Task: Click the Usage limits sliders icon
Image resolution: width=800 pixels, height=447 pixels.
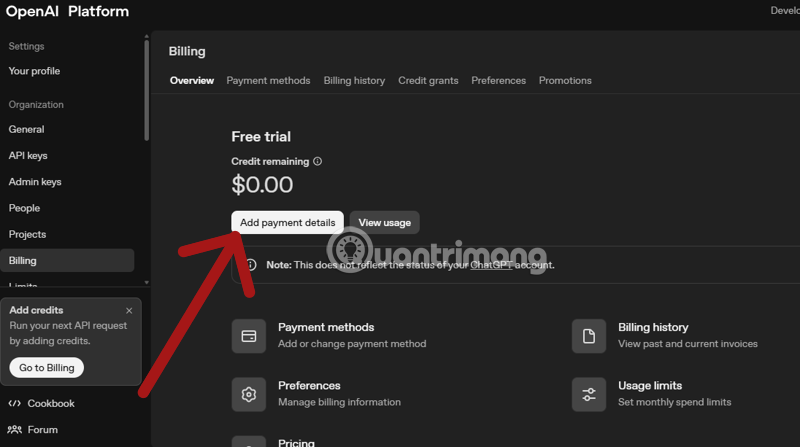Action: click(589, 394)
